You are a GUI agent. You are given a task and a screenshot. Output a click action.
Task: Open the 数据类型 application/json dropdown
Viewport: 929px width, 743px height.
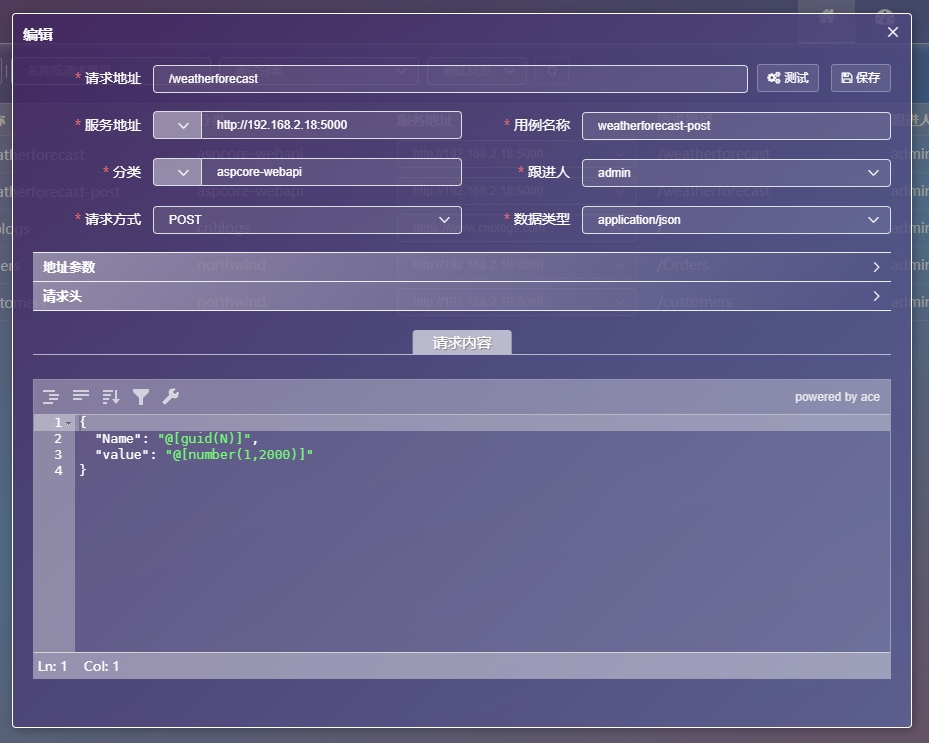736,220
